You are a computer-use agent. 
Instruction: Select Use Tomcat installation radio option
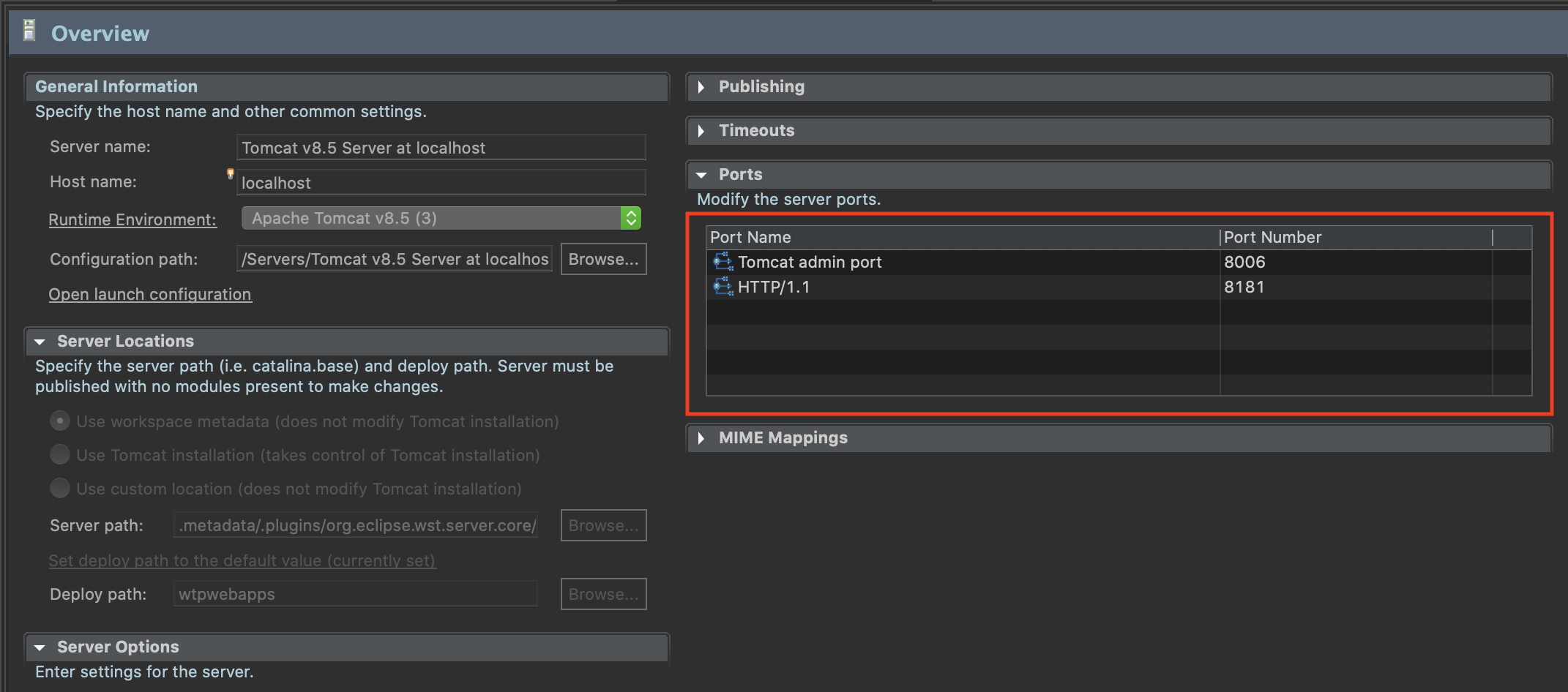(x=60, y=455)
